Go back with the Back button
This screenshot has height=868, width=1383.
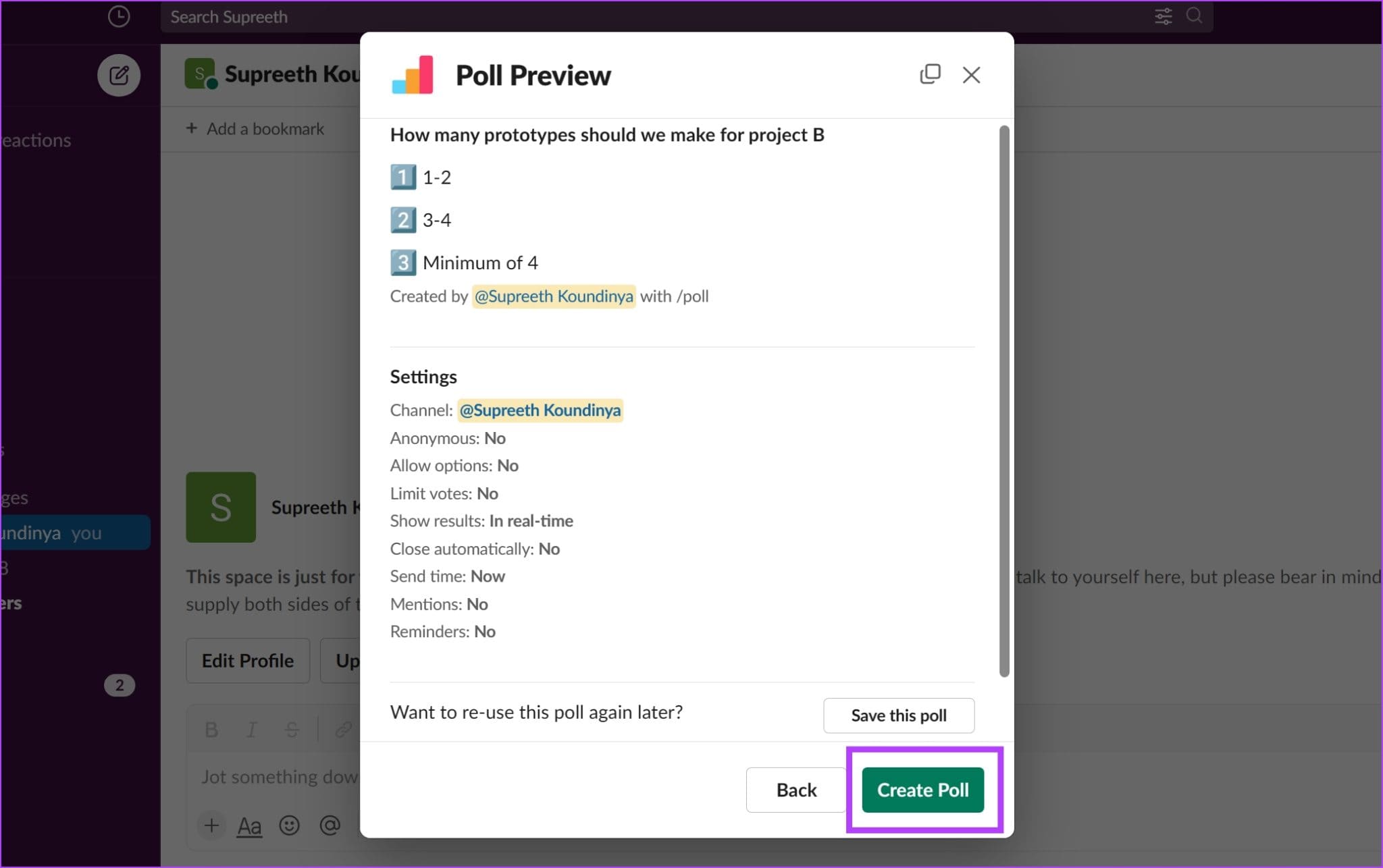(x=796, y=790)
